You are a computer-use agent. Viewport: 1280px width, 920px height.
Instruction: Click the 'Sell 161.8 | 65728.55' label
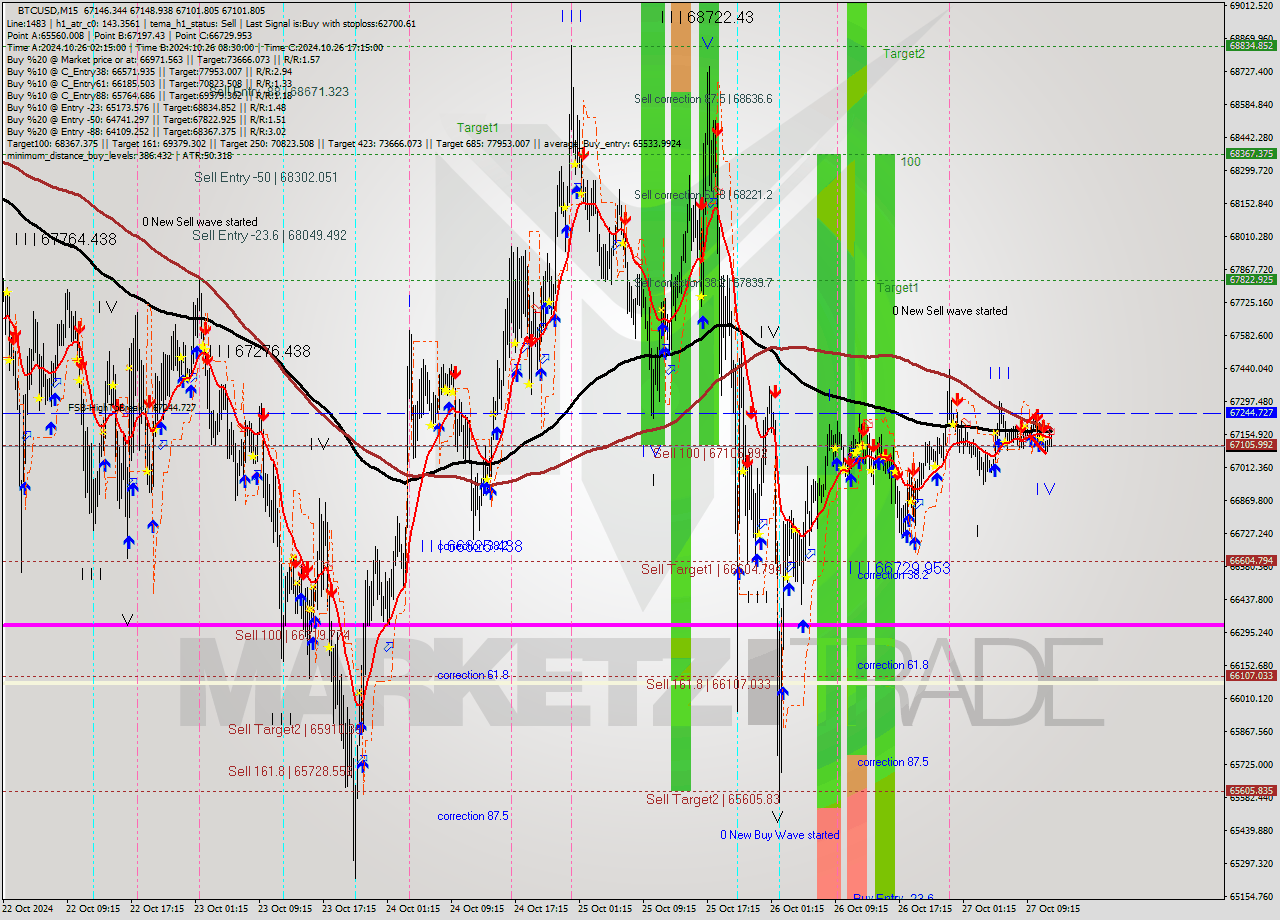point(291,771)
